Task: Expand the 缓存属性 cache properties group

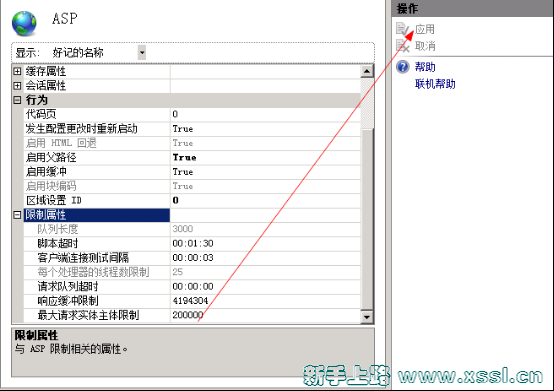Action: click(x=17, y=71)
